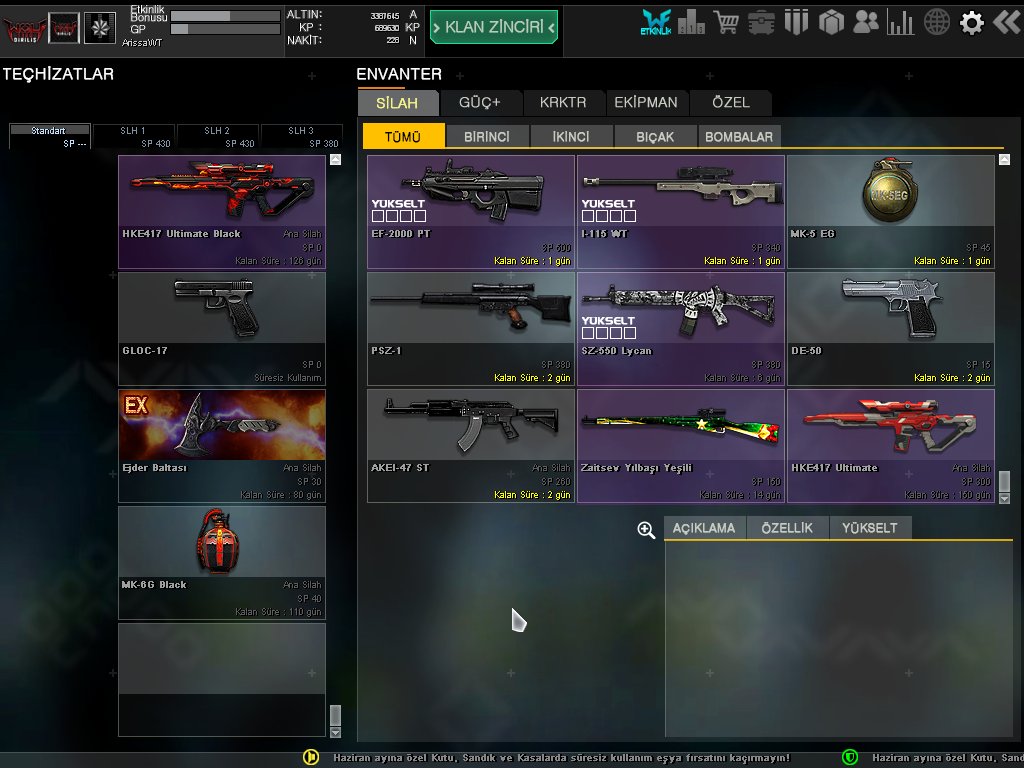The height and width of the screenshot is (768, 1024).
Task: Switch to the EKİPMAN tab
Action: [646, 103]
